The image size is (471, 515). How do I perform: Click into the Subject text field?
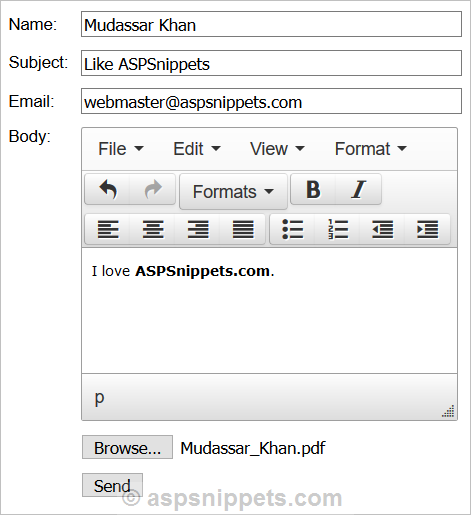coord(271,63)
